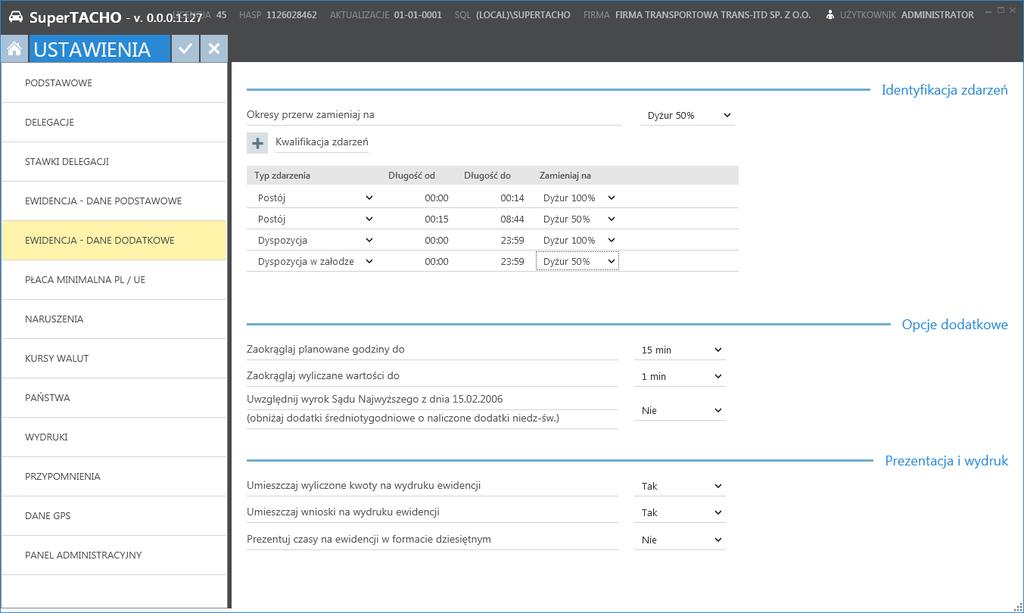This screenshot has height=613, width=1024.
Task: Open 'Zaokrąglaj planowane godziny do' dropdown
Action: click(x=680, y=350)
